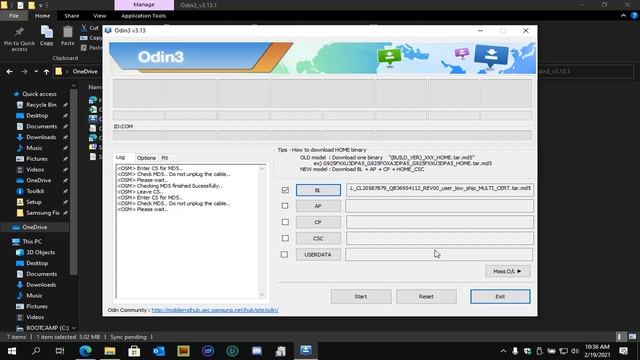This screenshot has width=640, height=360.
Task: Open the View ribbon tab
Action: point(100,16)
